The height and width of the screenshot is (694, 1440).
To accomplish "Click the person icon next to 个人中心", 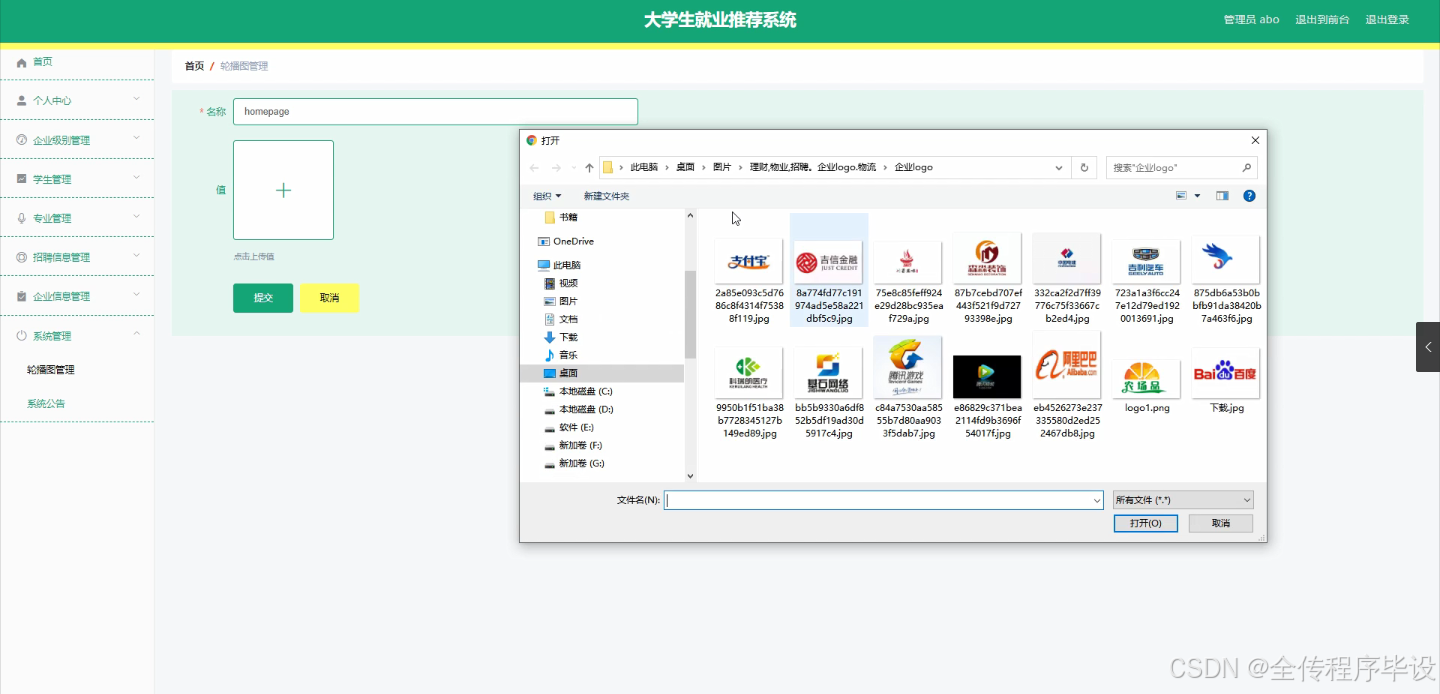I will tap(22, 101).
